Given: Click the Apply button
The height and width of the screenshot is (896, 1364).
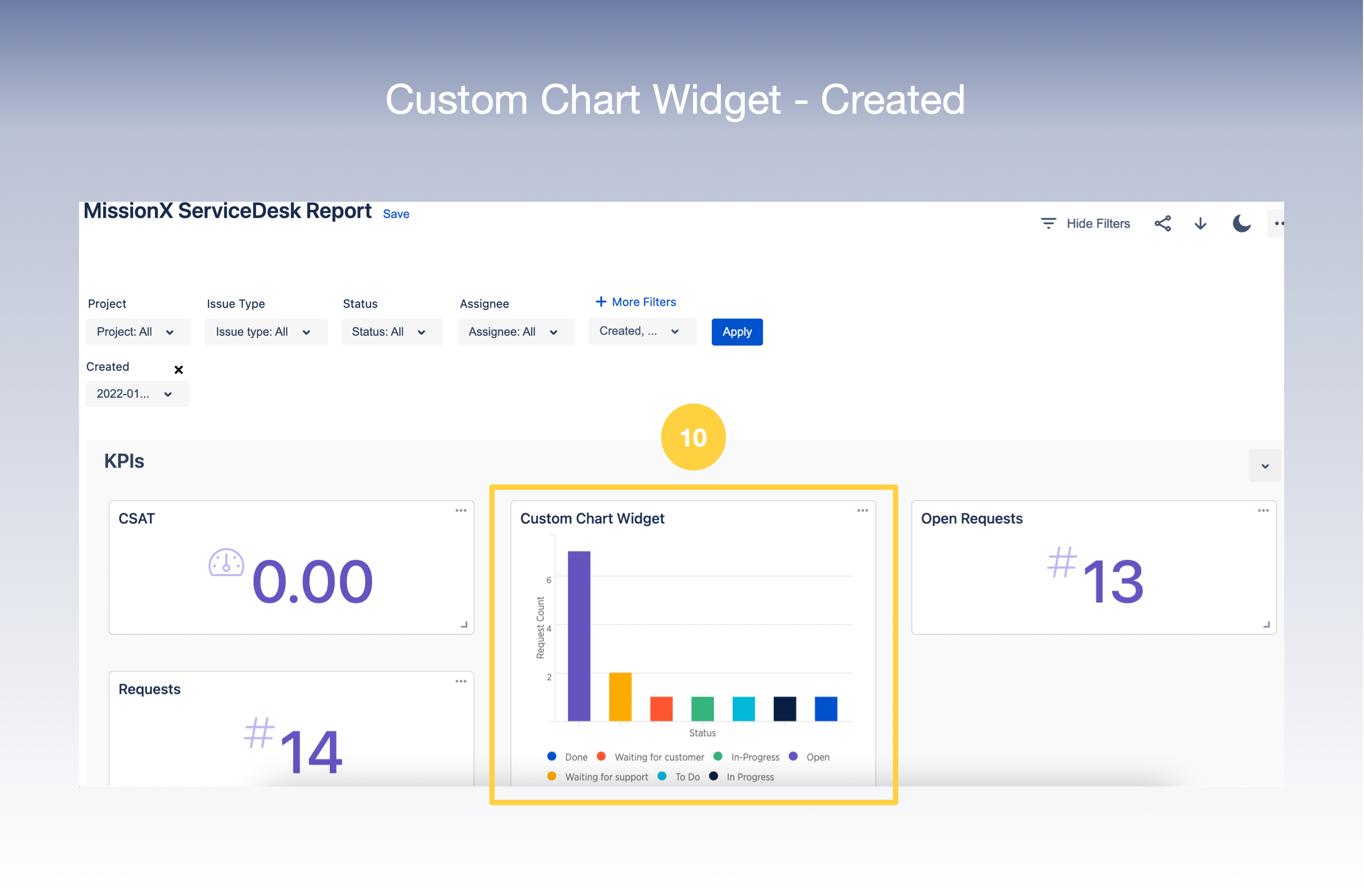Looking at the screenshot, I should (737, 332).
